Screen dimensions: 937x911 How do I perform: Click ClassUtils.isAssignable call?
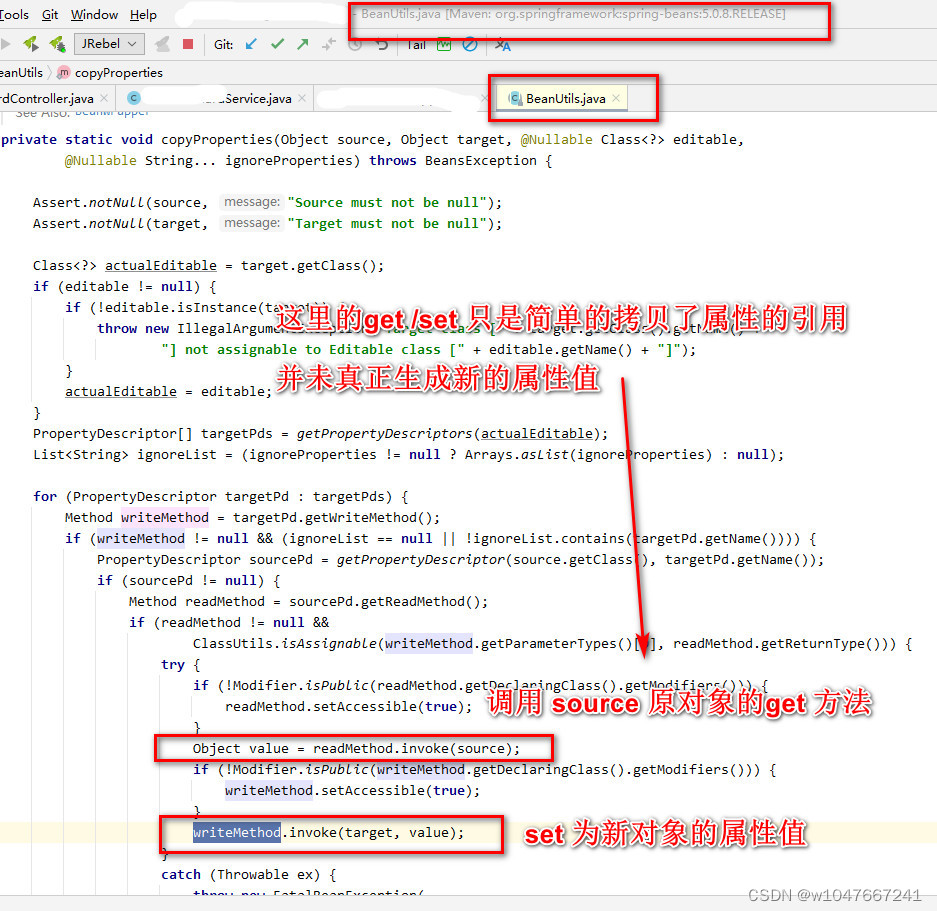284,643
